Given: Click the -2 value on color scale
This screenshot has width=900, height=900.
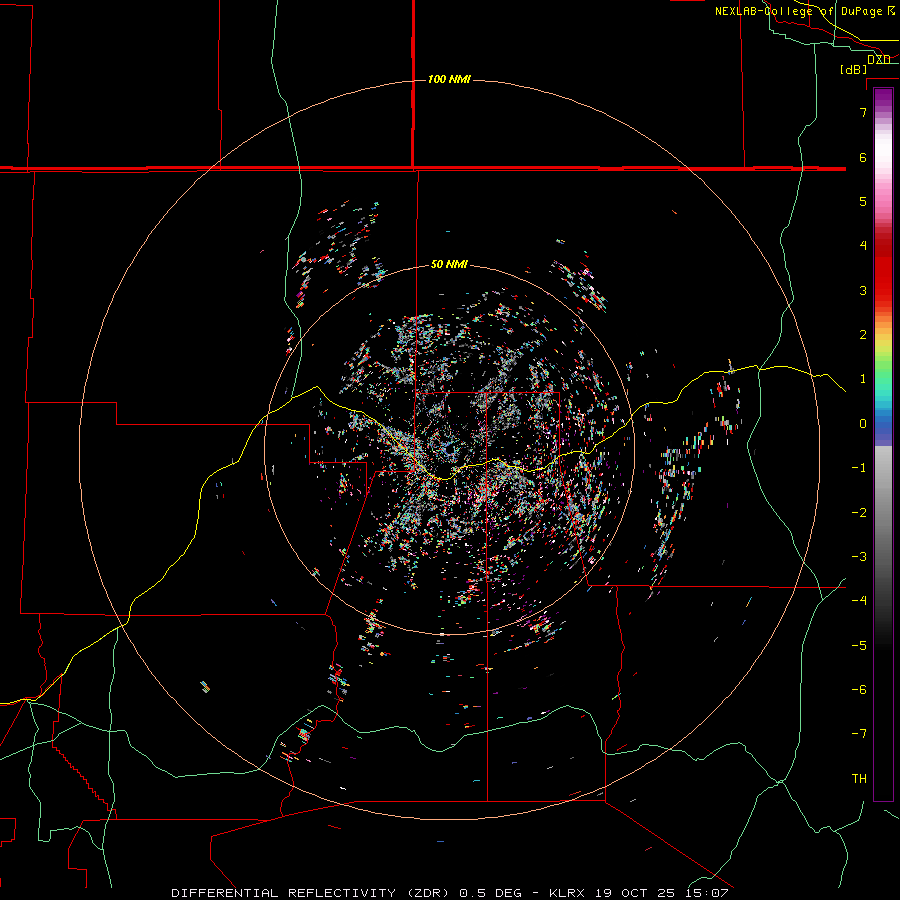Looking at the screenshot, I should click(x=859, y=513).
